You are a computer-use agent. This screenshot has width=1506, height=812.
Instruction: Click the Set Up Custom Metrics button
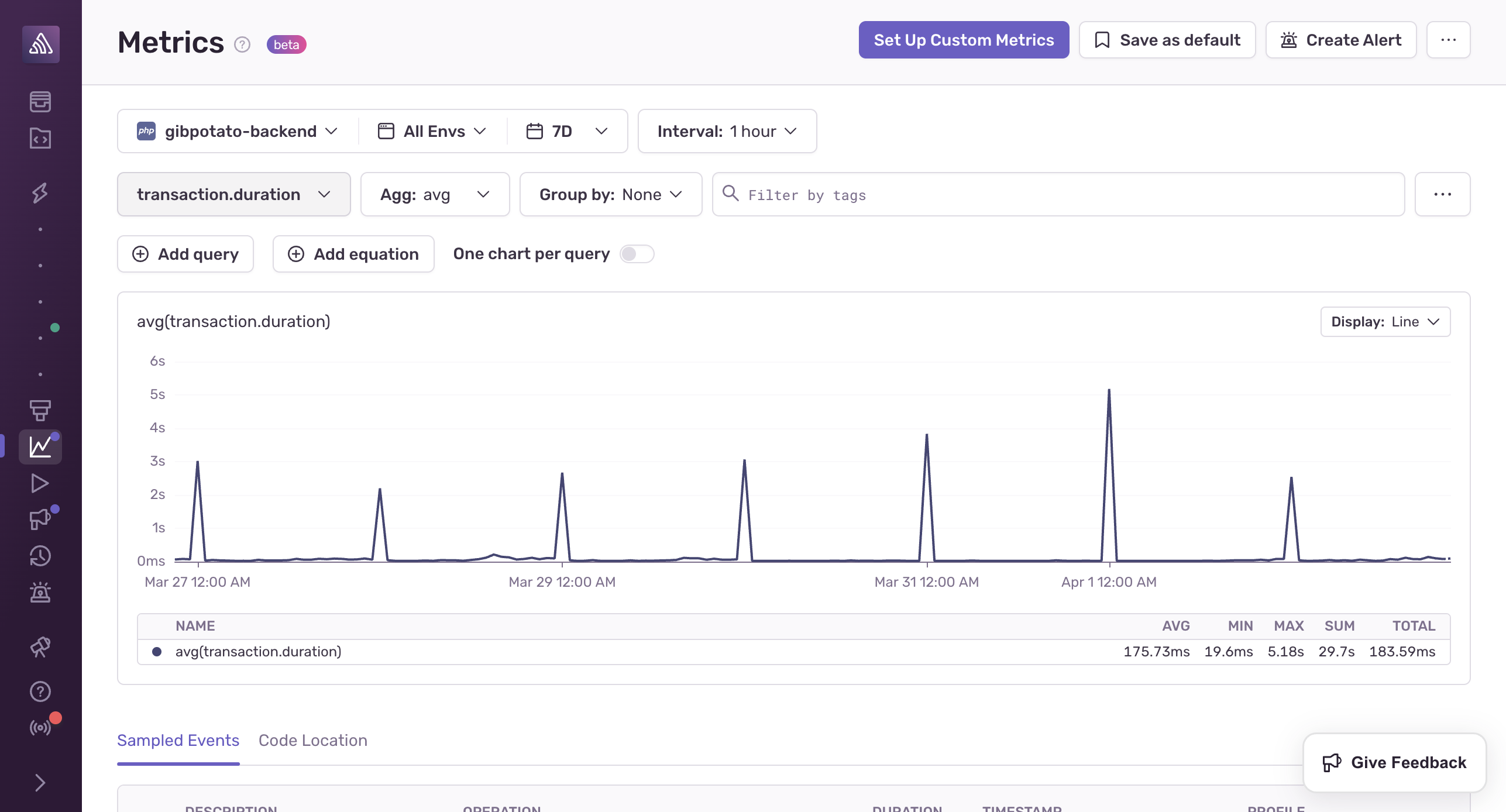click(x=964, y=40)
